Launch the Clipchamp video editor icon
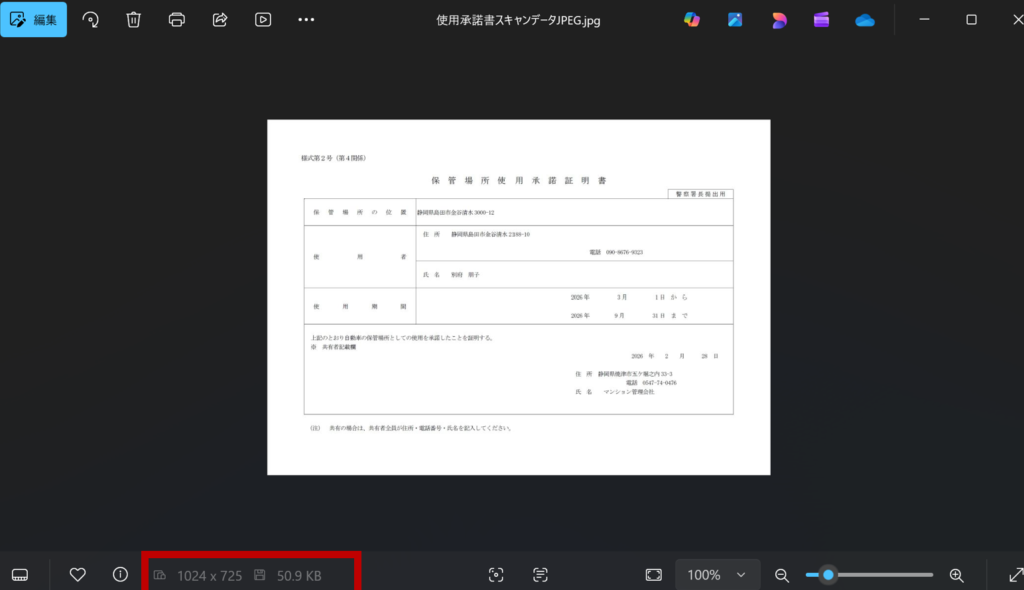Screen dimensions: 1024x590 [x=822, y=19]
